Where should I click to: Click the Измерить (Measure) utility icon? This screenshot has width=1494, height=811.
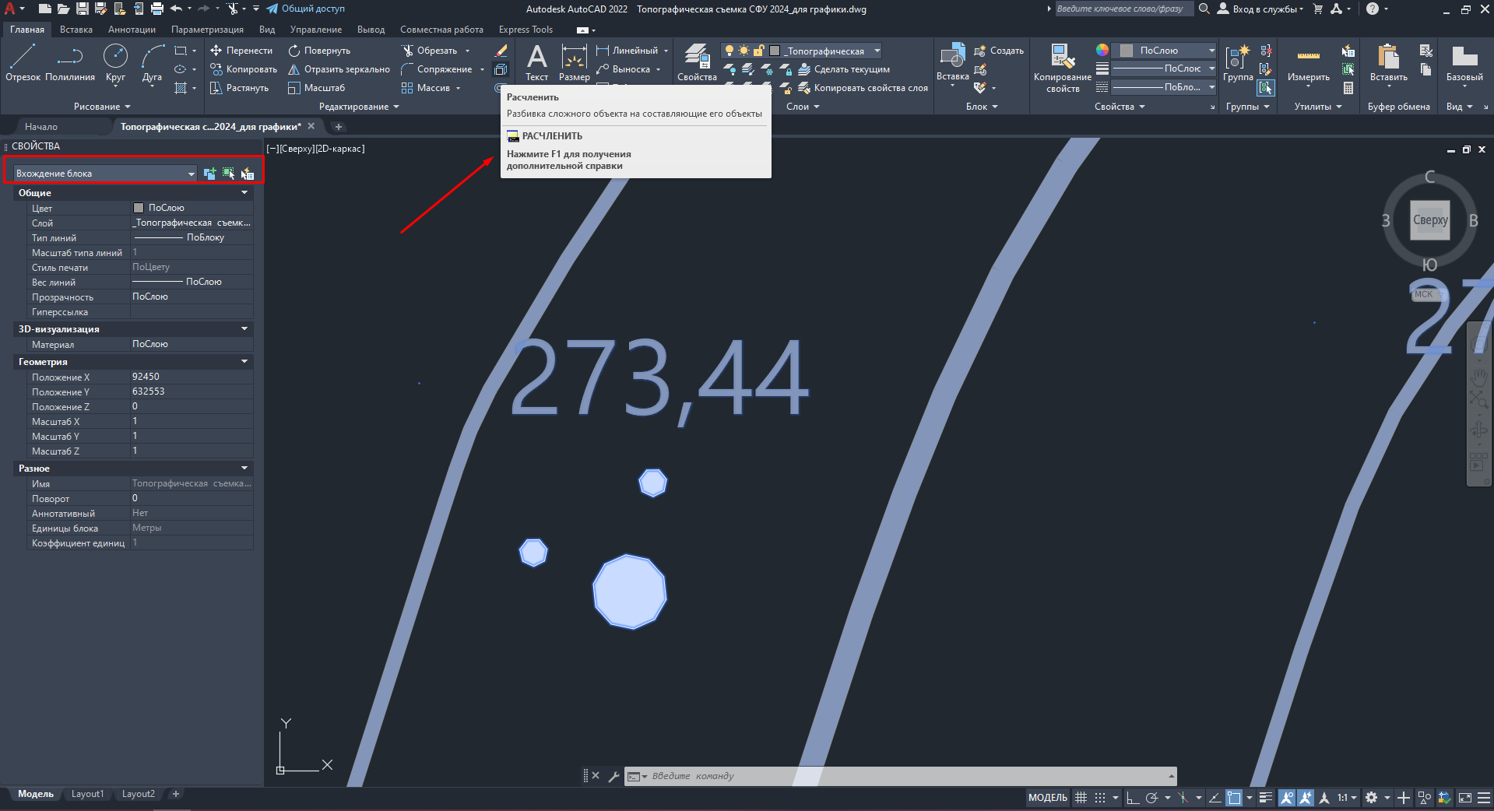[x=1308, y=62]
